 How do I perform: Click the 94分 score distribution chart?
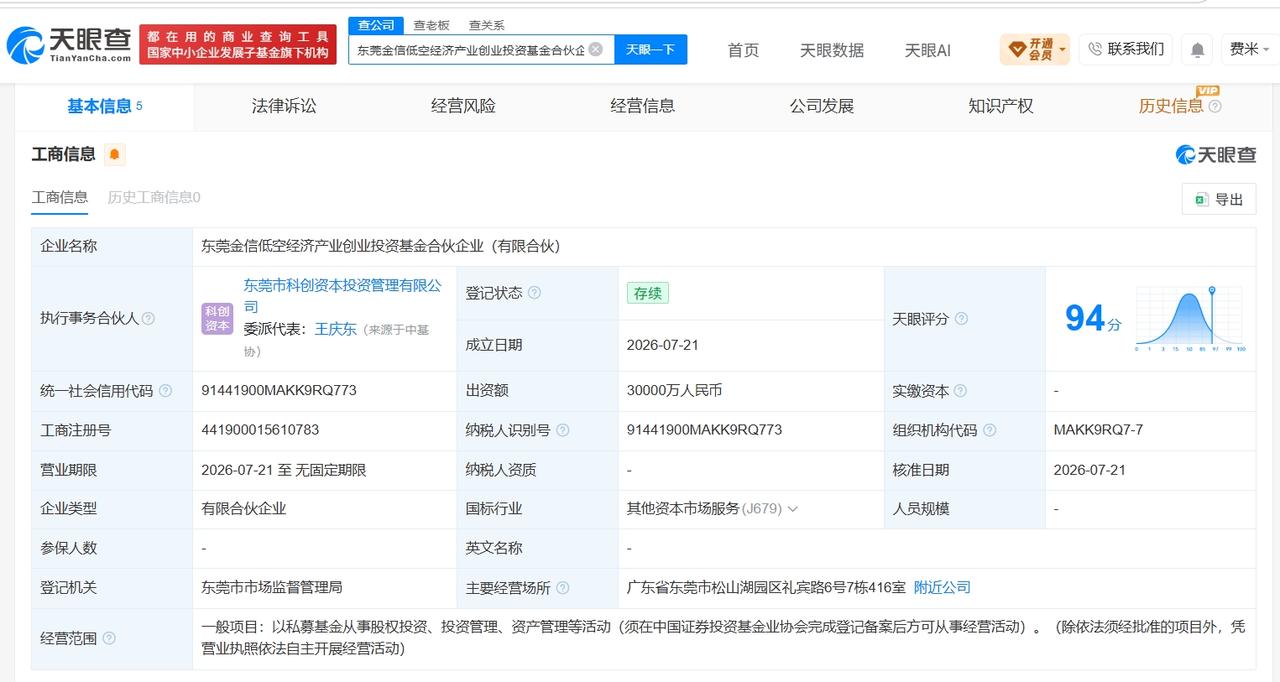pos(1190,319)
